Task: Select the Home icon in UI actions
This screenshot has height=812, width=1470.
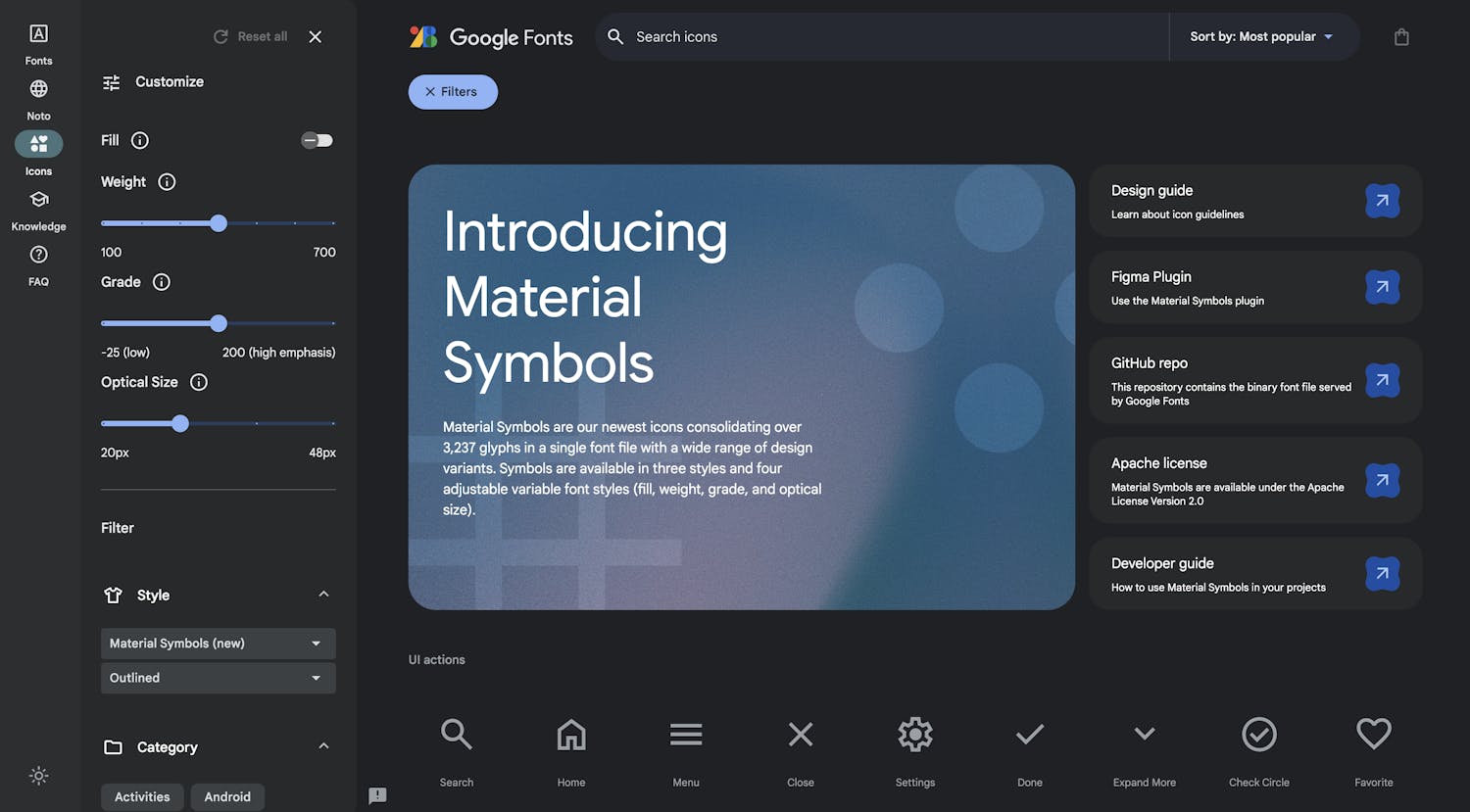Action: [570, 735]
